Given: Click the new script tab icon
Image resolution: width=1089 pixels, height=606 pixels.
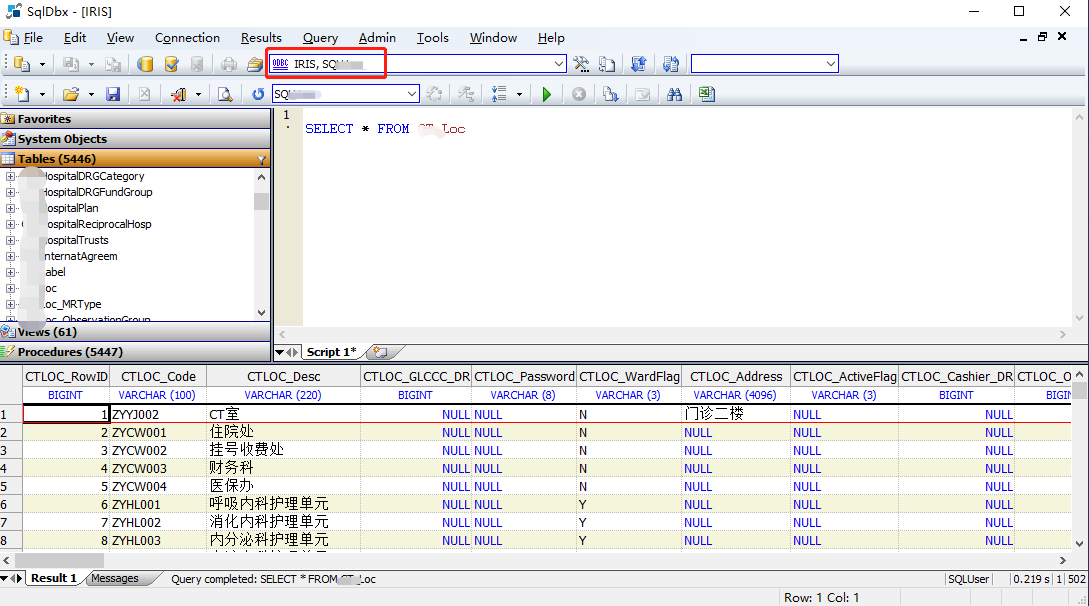Looking at the screenshot, I should click(x=380, y=352).
